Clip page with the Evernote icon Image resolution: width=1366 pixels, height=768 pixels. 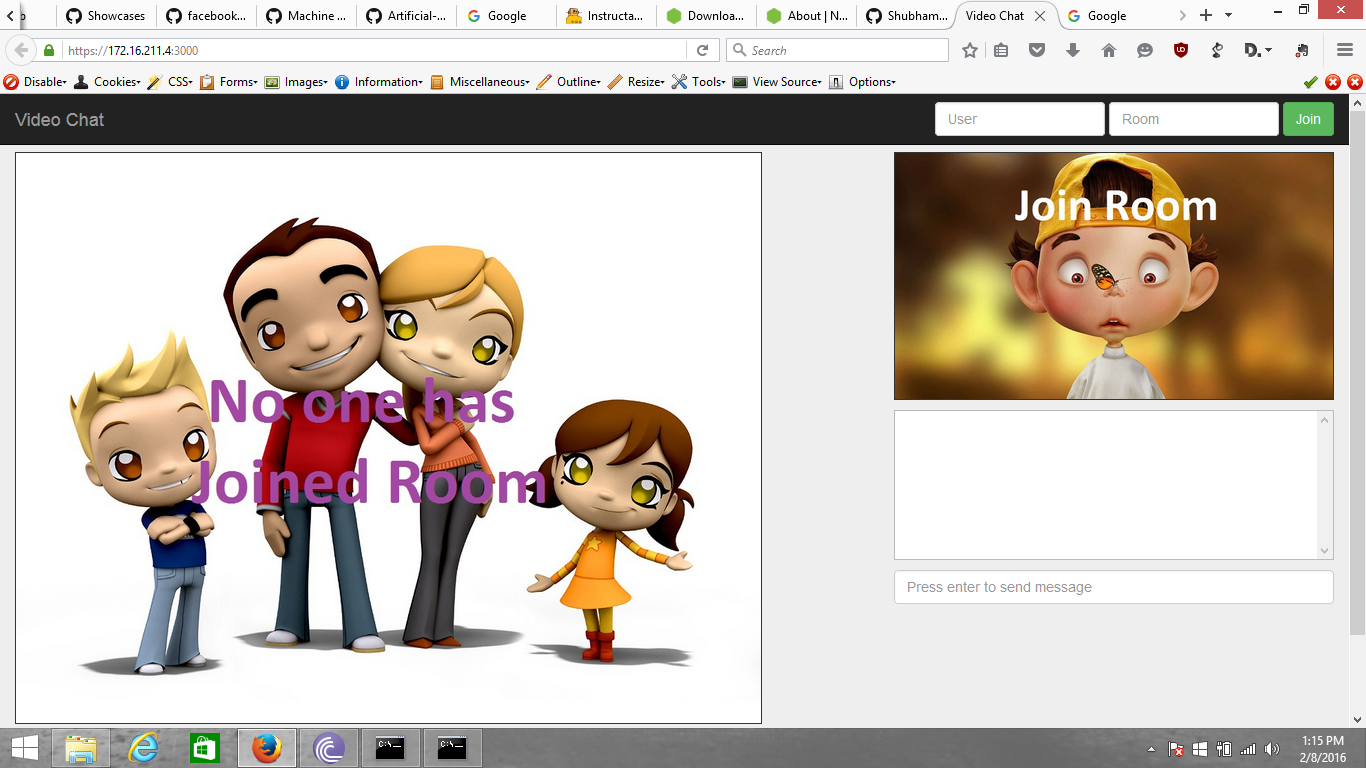[1302, 50]
